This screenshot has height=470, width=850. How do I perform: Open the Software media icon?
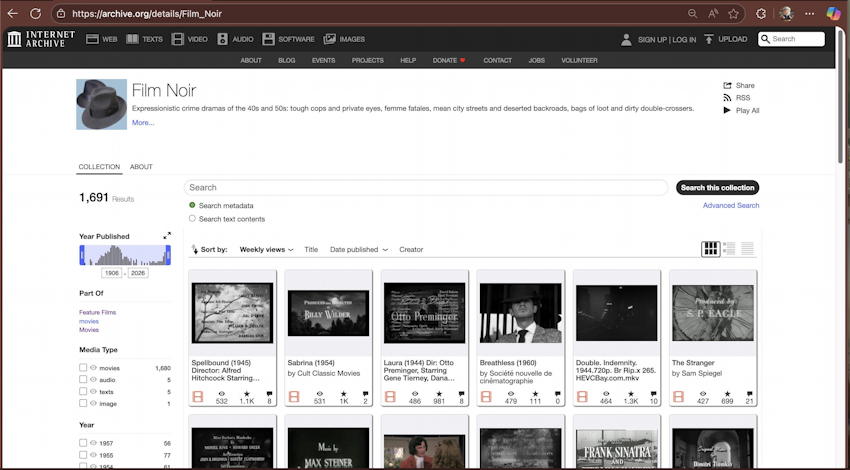268,39
